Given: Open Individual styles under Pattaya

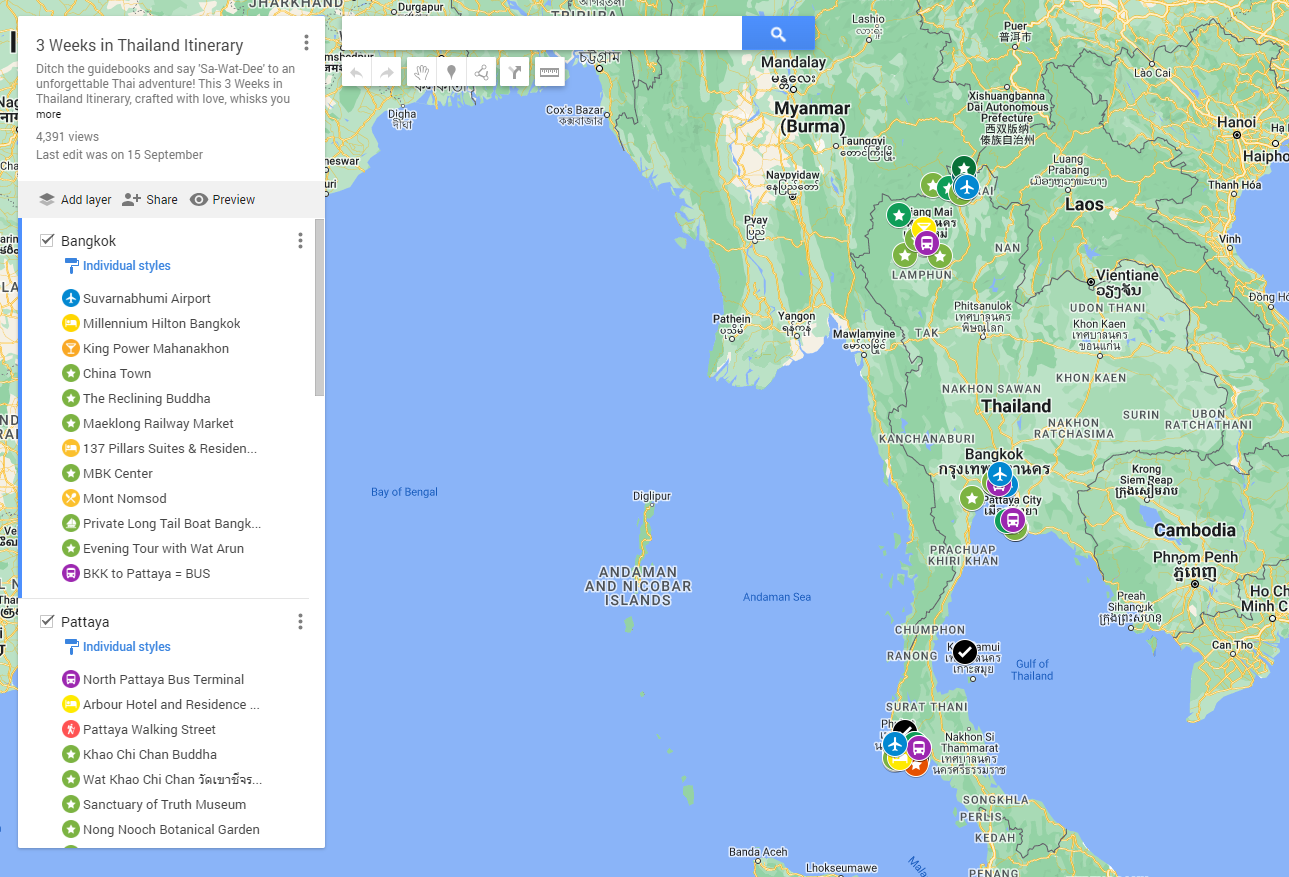Looking at the screenshot, I should [117, 647].
